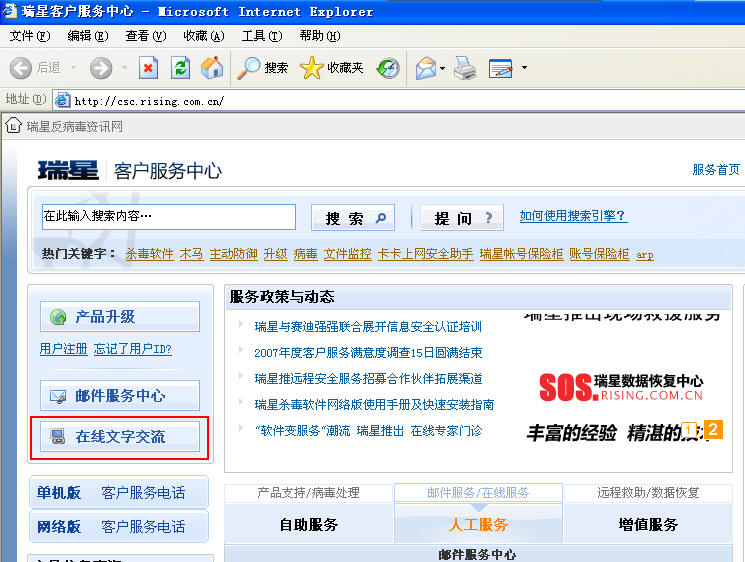Open the Search magnifier toolbar button
The width and height of the screenshot is (745, 562).
263,68
